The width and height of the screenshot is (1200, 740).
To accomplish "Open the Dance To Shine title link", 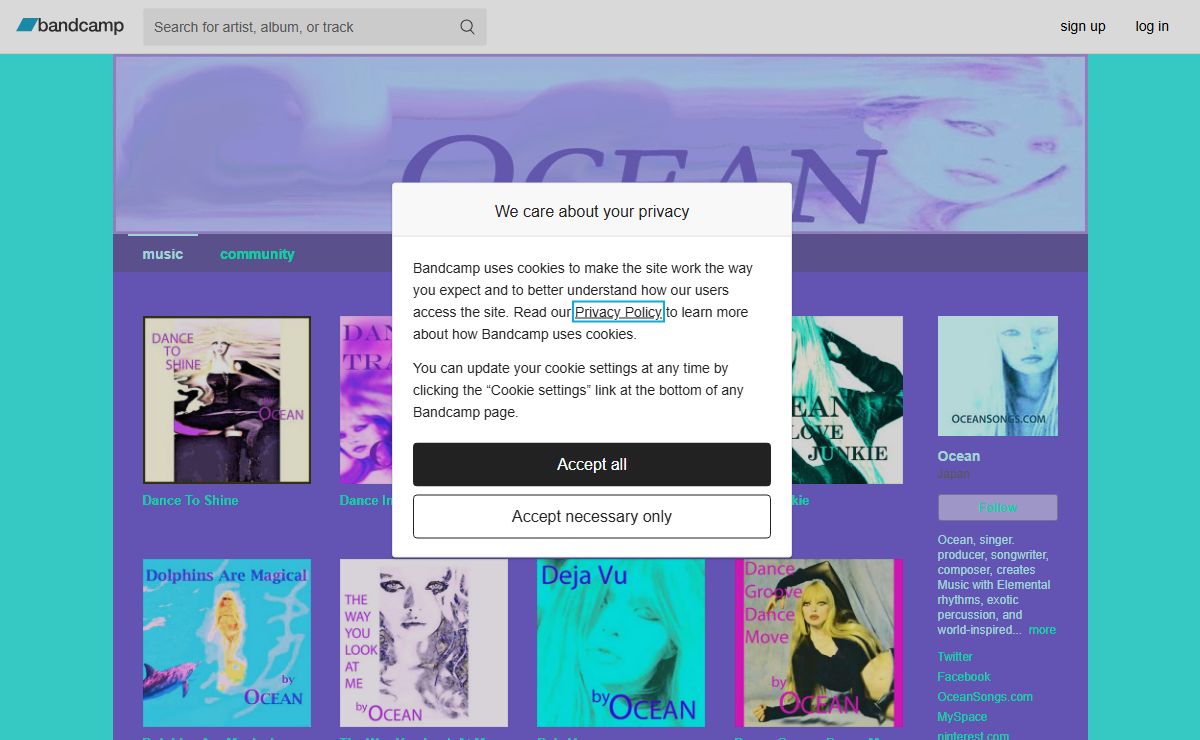I will click(x=190, y=500).
